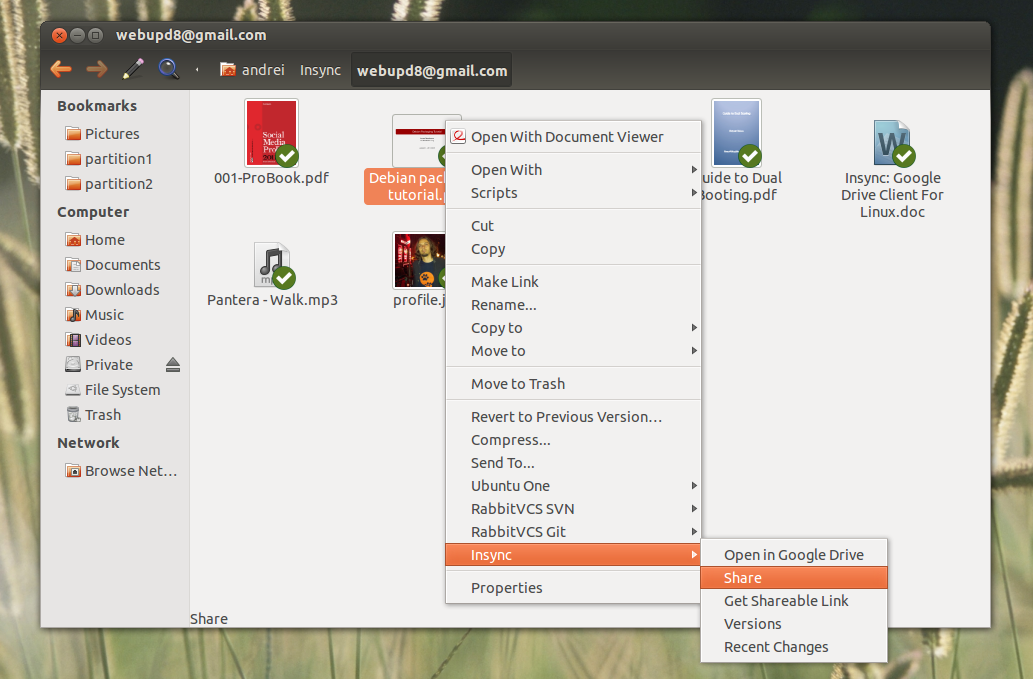Click the Debian packaging tutorial file label
This screenshot has height=679, width=1033.
tap(406, 186)
